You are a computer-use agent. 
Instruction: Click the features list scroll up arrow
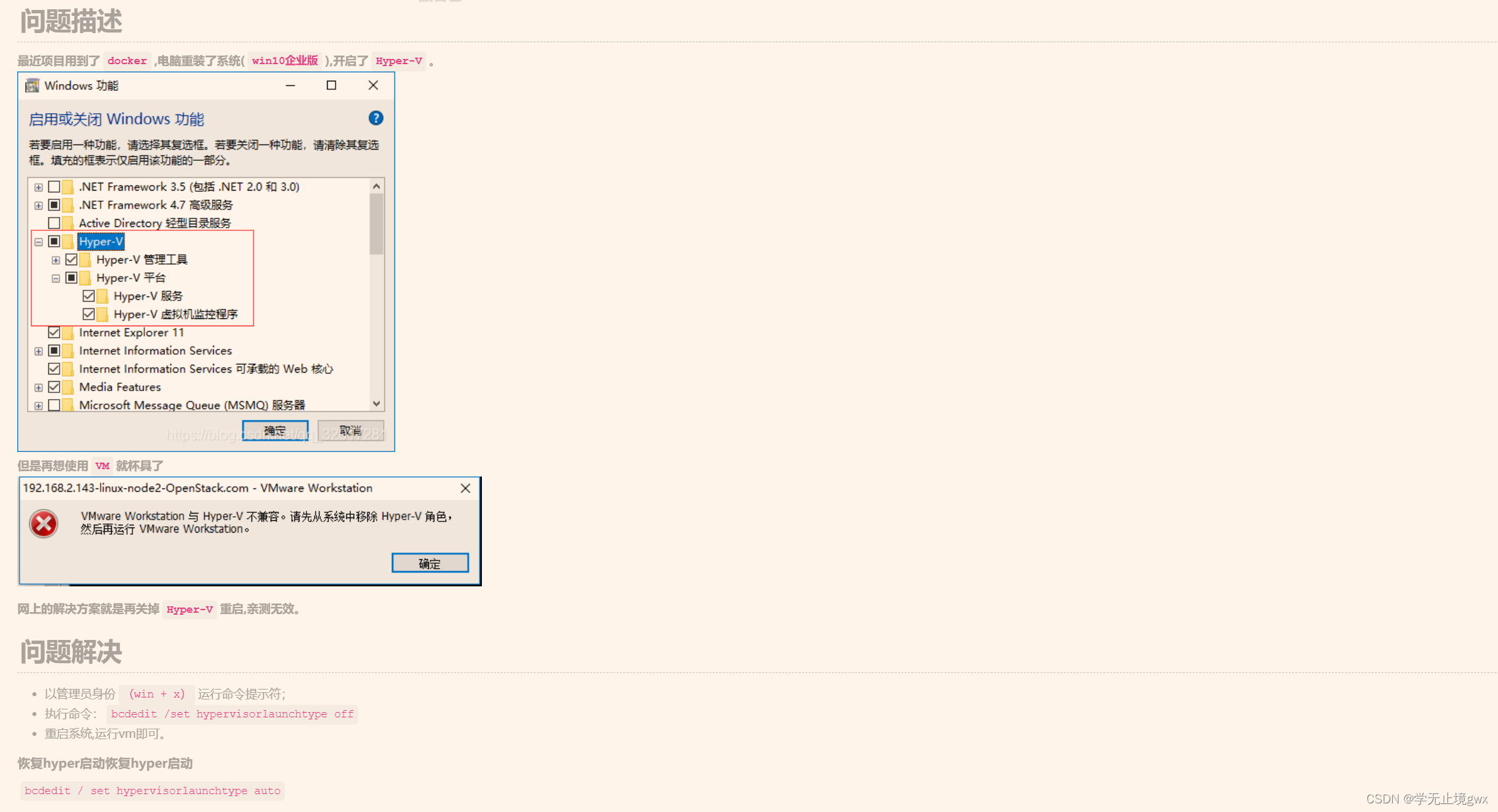[377, 186]
